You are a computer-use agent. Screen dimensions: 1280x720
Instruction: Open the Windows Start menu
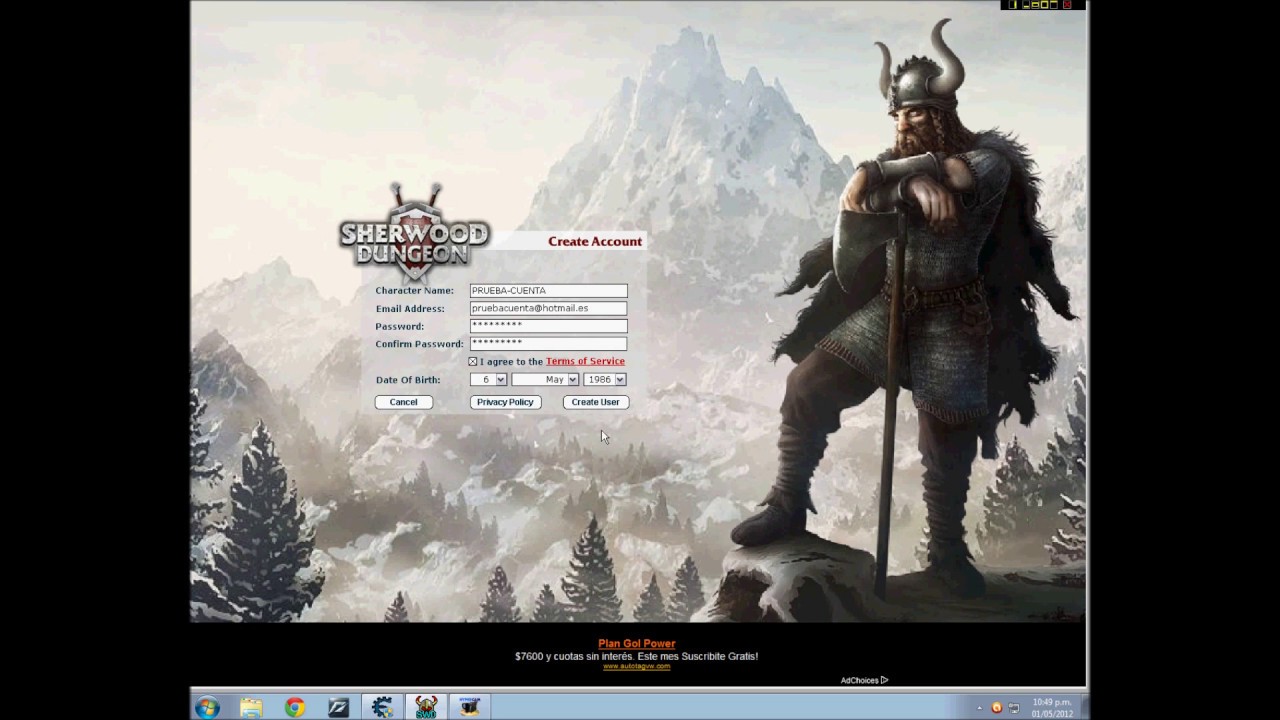[x=207, y=708]
